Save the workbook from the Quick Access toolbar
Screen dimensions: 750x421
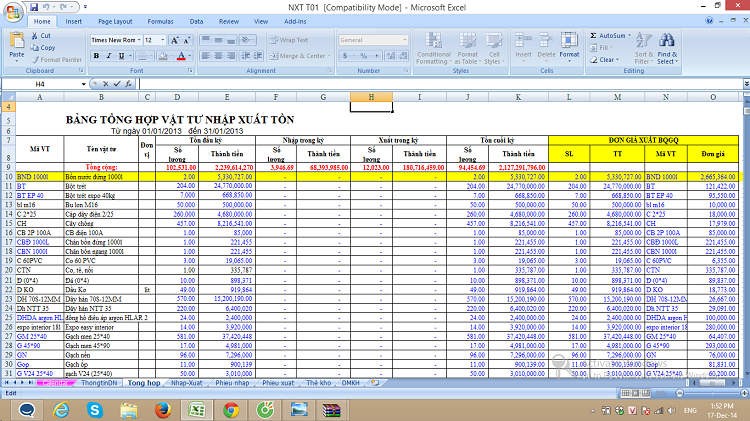33,7
